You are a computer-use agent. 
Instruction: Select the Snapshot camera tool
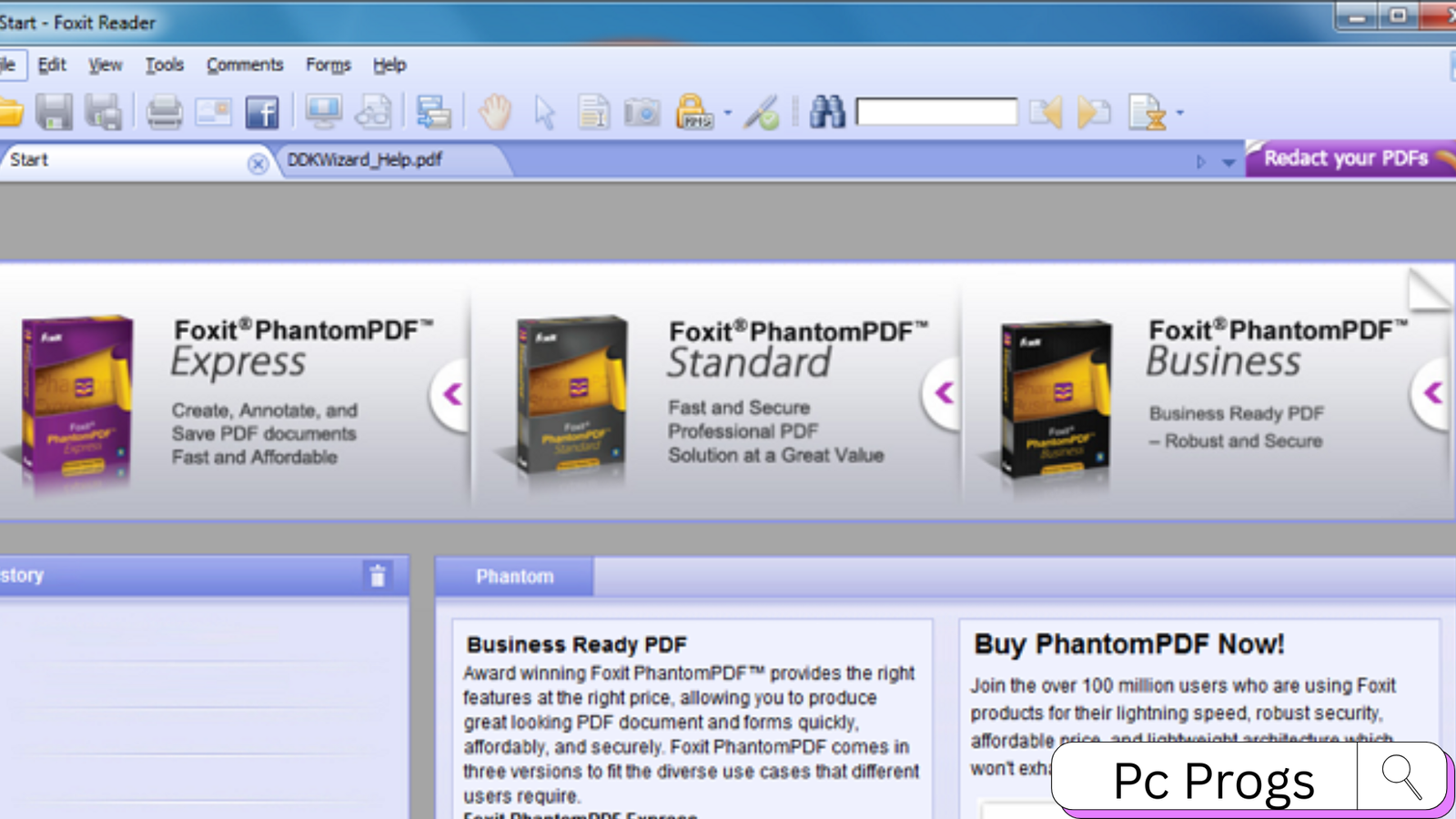click(642, 113)
